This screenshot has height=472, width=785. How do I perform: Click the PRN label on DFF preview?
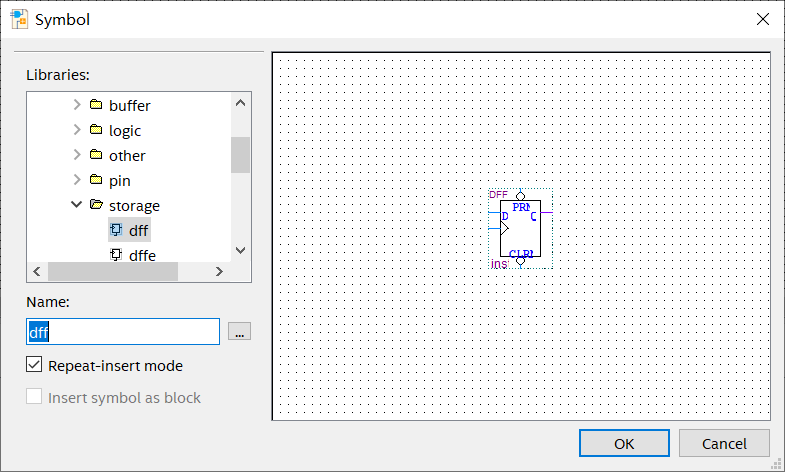click(x=521, y=207)
